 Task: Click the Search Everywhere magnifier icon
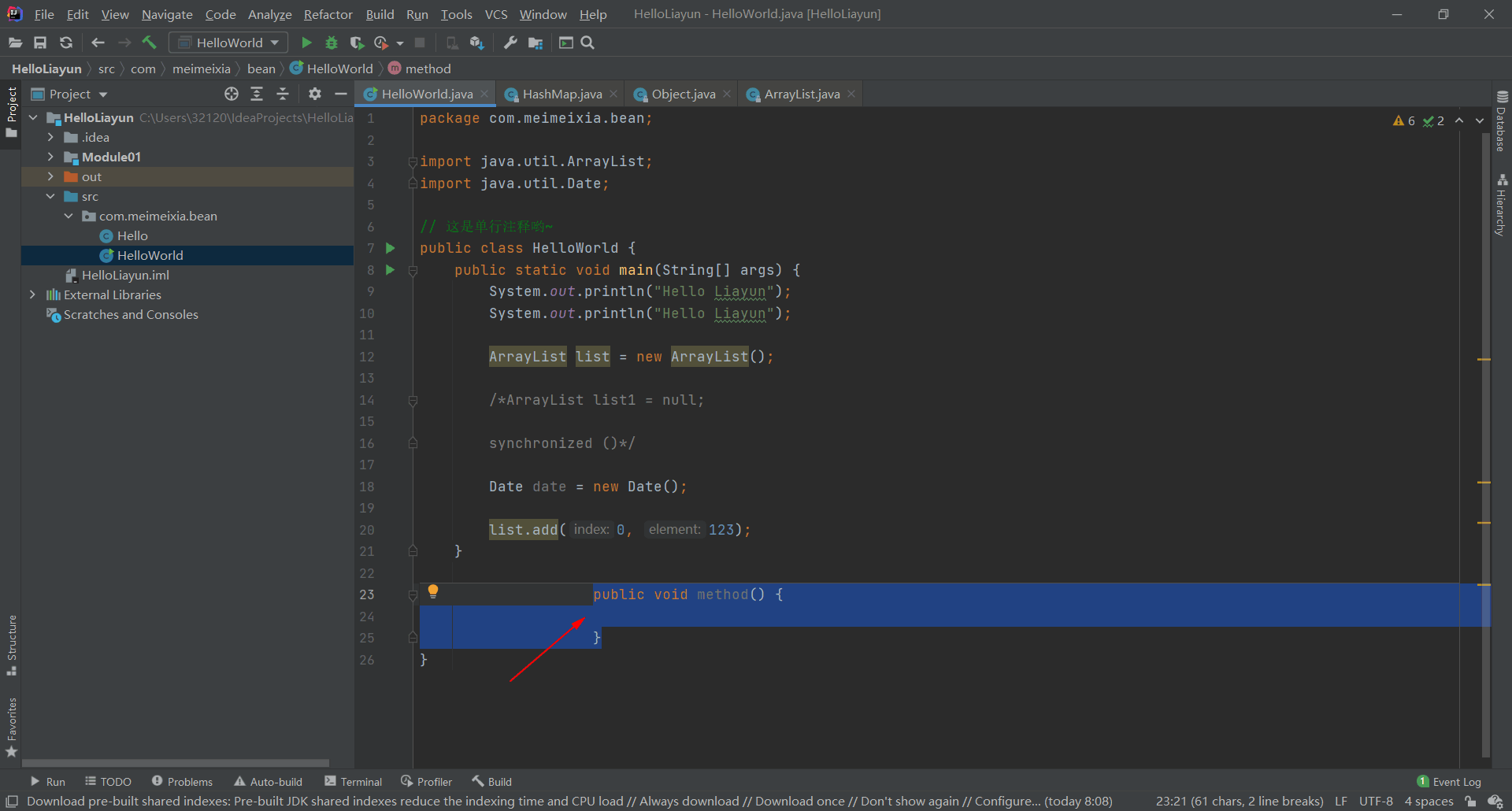pyautogui.click(x=587, y=43)
